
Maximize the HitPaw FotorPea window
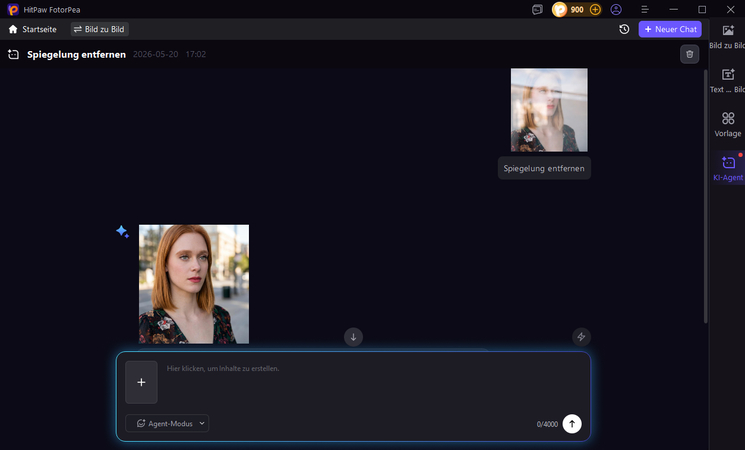point(702,10)
